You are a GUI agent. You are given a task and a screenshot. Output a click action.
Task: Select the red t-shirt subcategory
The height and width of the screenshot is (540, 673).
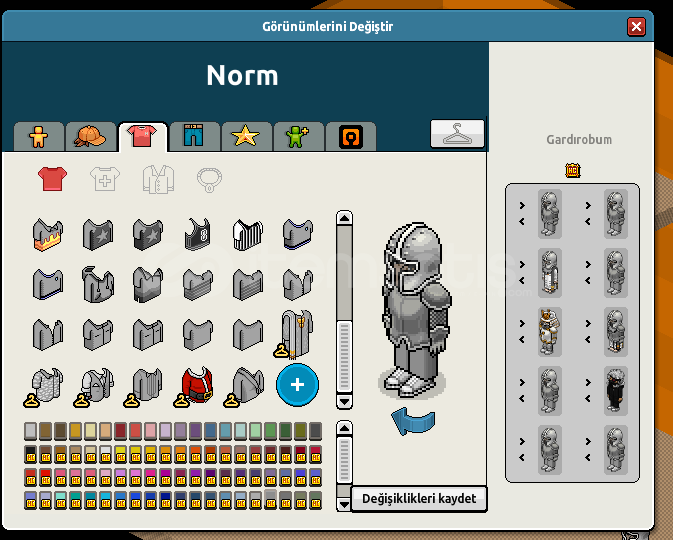click(x=52, y=179)
